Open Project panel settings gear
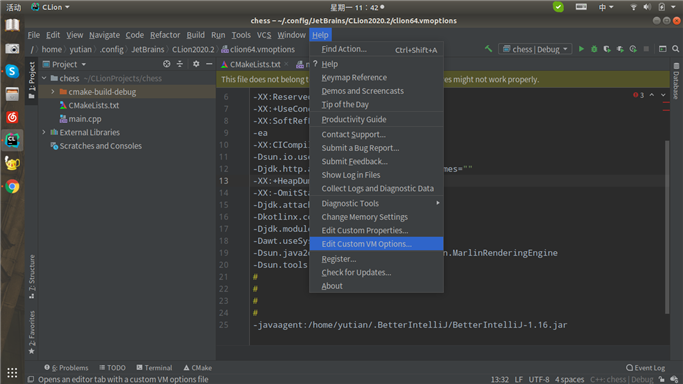 tap(196, 64)
